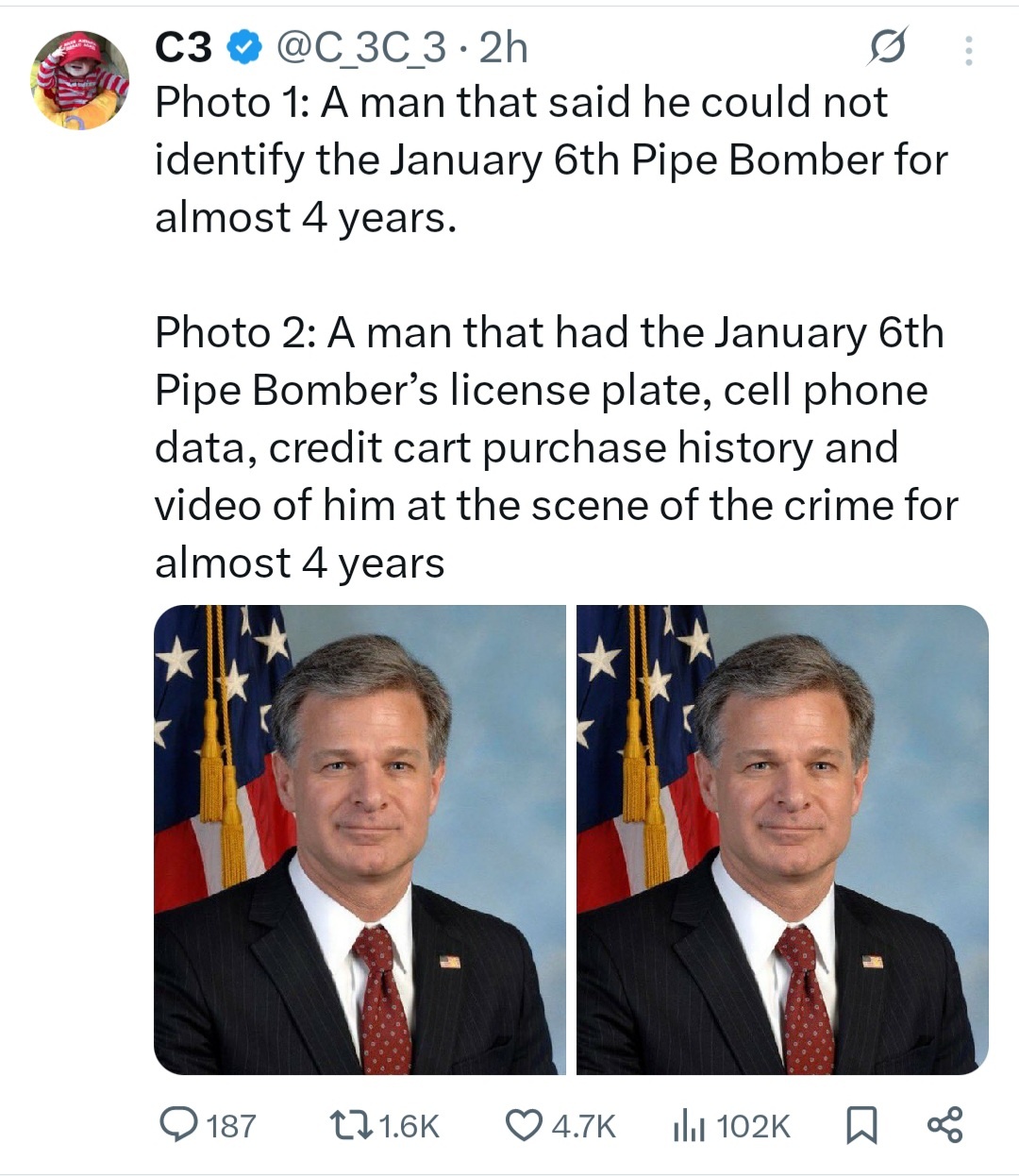
Task: Click the Grok slashed-circle icon
Action: [x=888, y=48]
